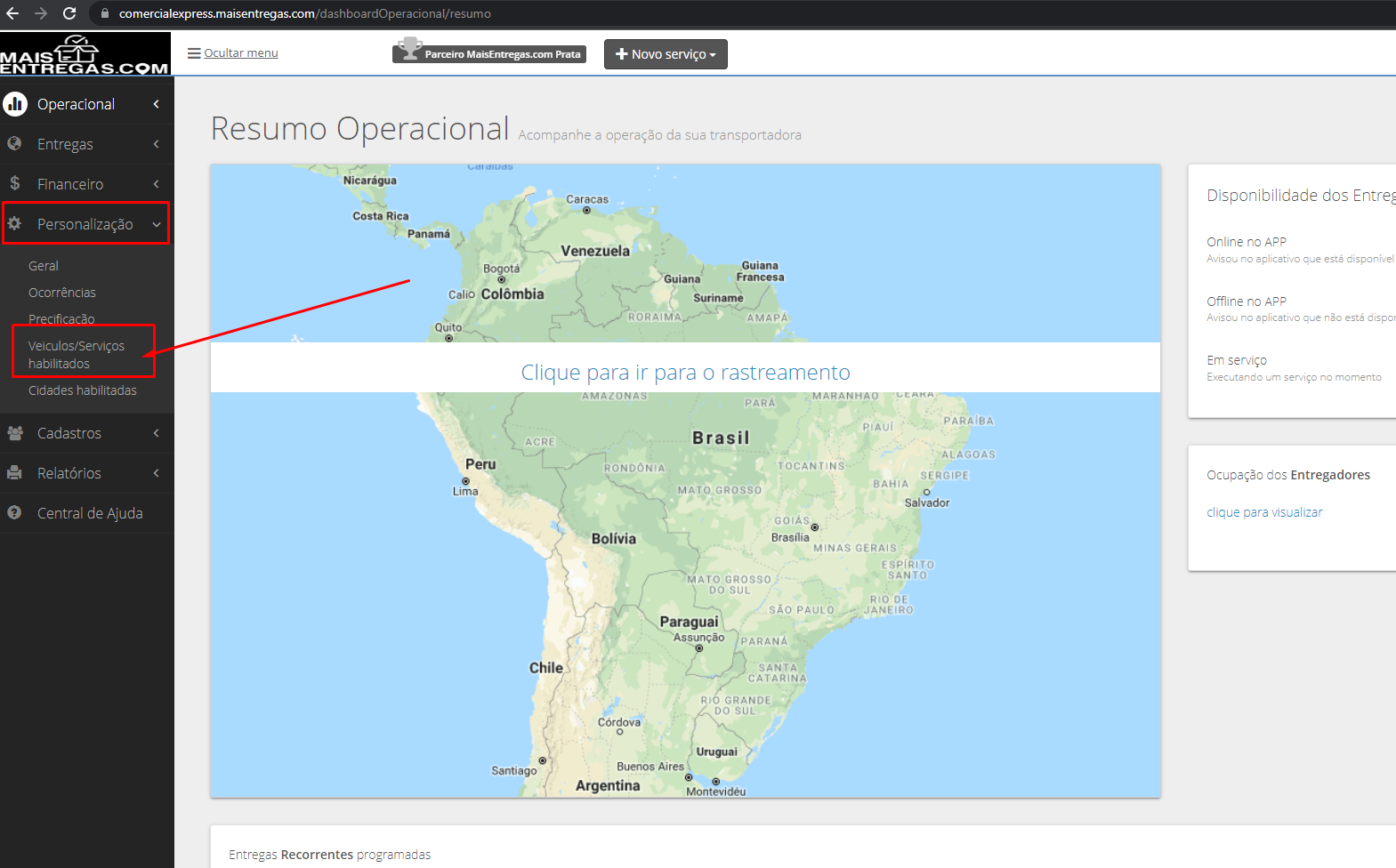Click 'clique para visualizar' link

1264,512
